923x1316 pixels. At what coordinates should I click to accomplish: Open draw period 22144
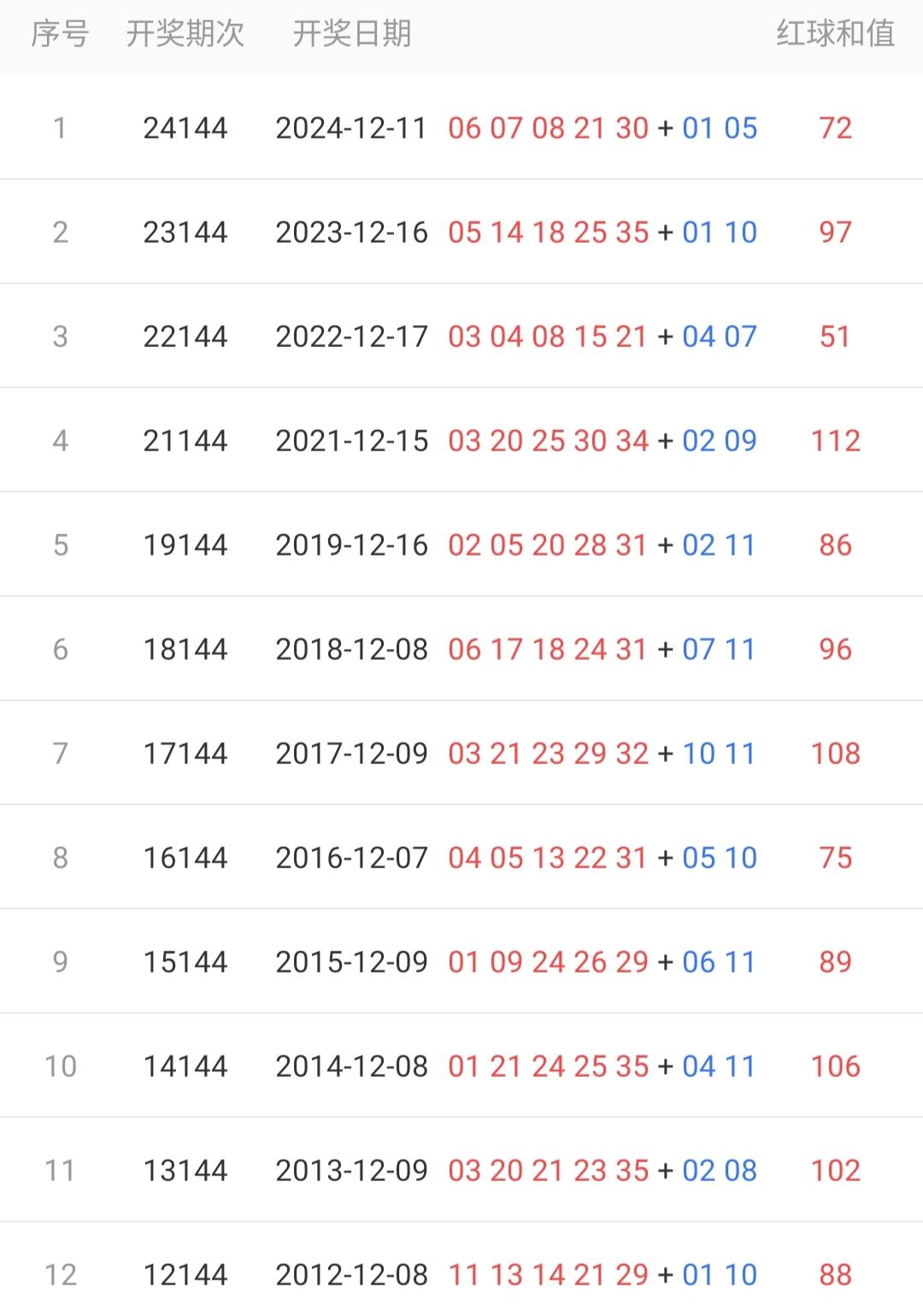[x=185, y=337]
